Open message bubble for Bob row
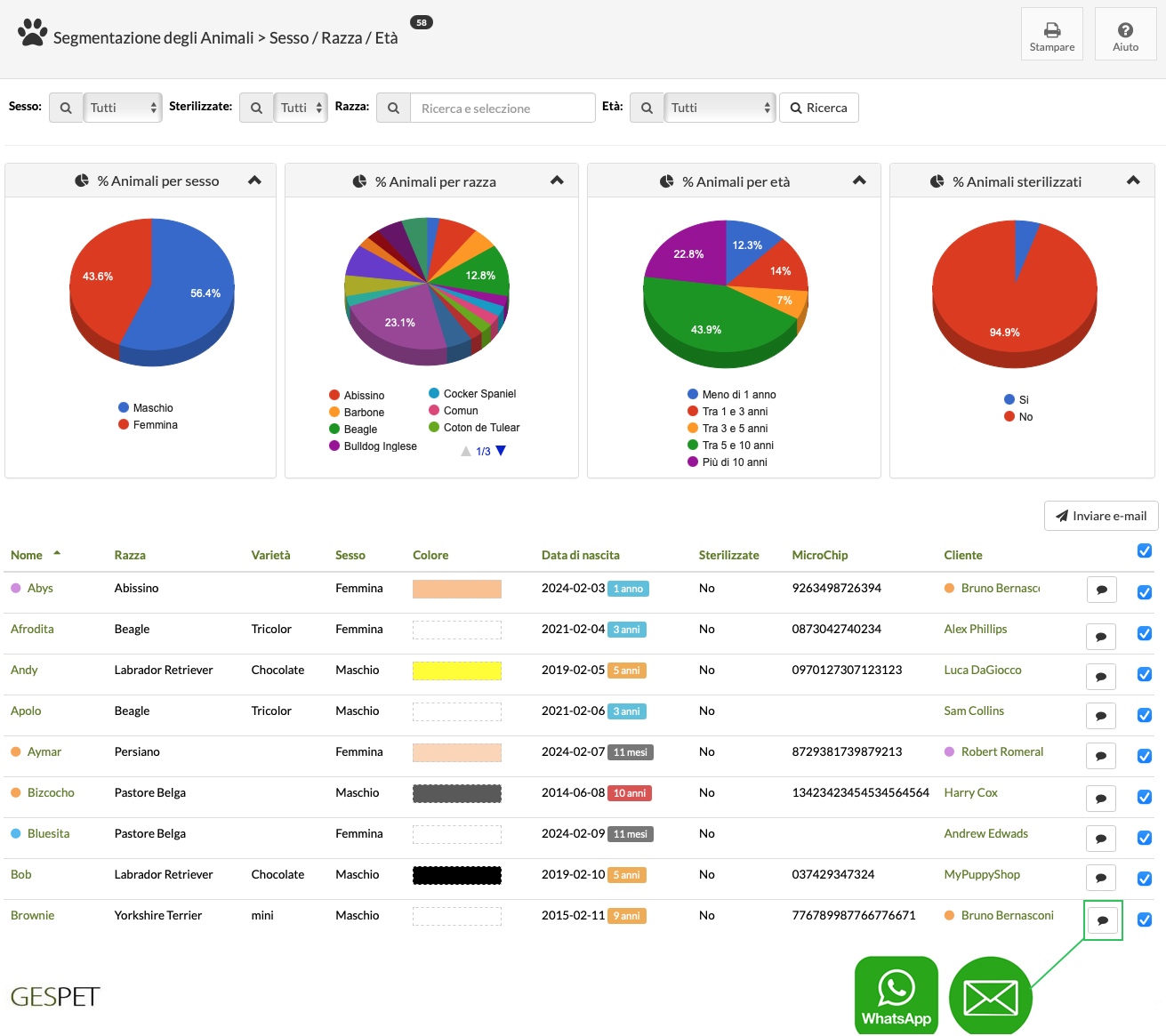The height and width of the screenshot is (1036, 1166). [x=1101, y=878]
